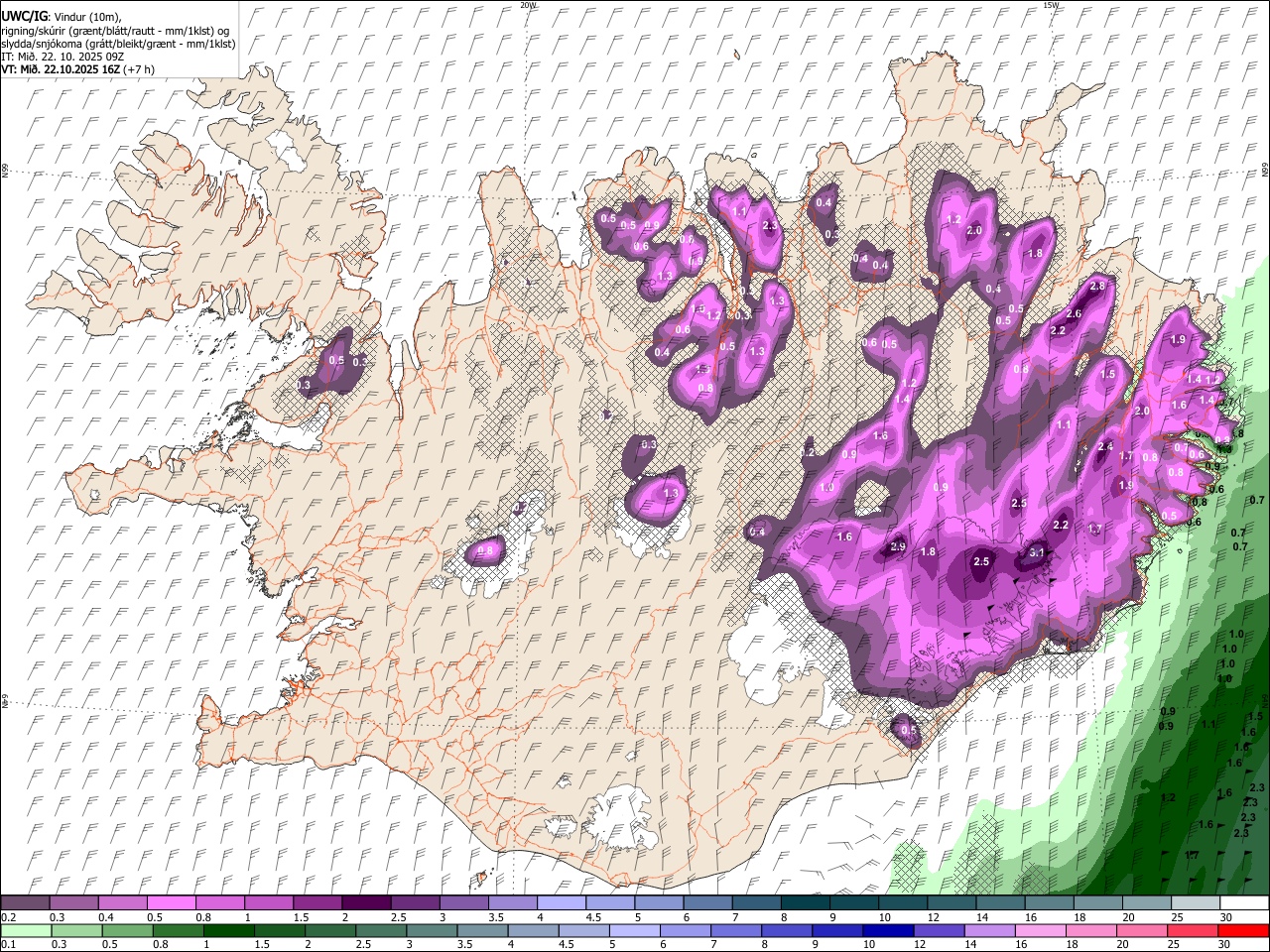This screenshot has width=1270, height=952.
Task: Click the "2.8" snowfall value on map
Action: pos(1097,287)
